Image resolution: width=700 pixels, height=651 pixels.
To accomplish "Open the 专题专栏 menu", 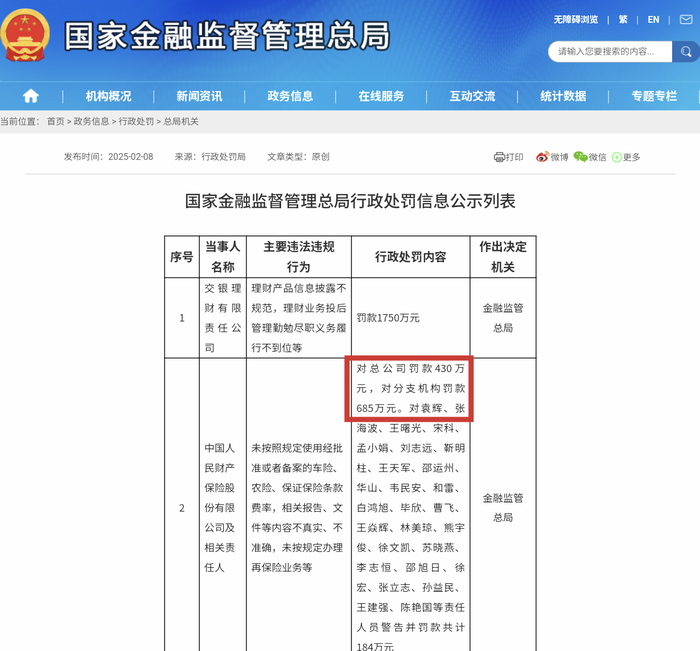I will 654,96.
